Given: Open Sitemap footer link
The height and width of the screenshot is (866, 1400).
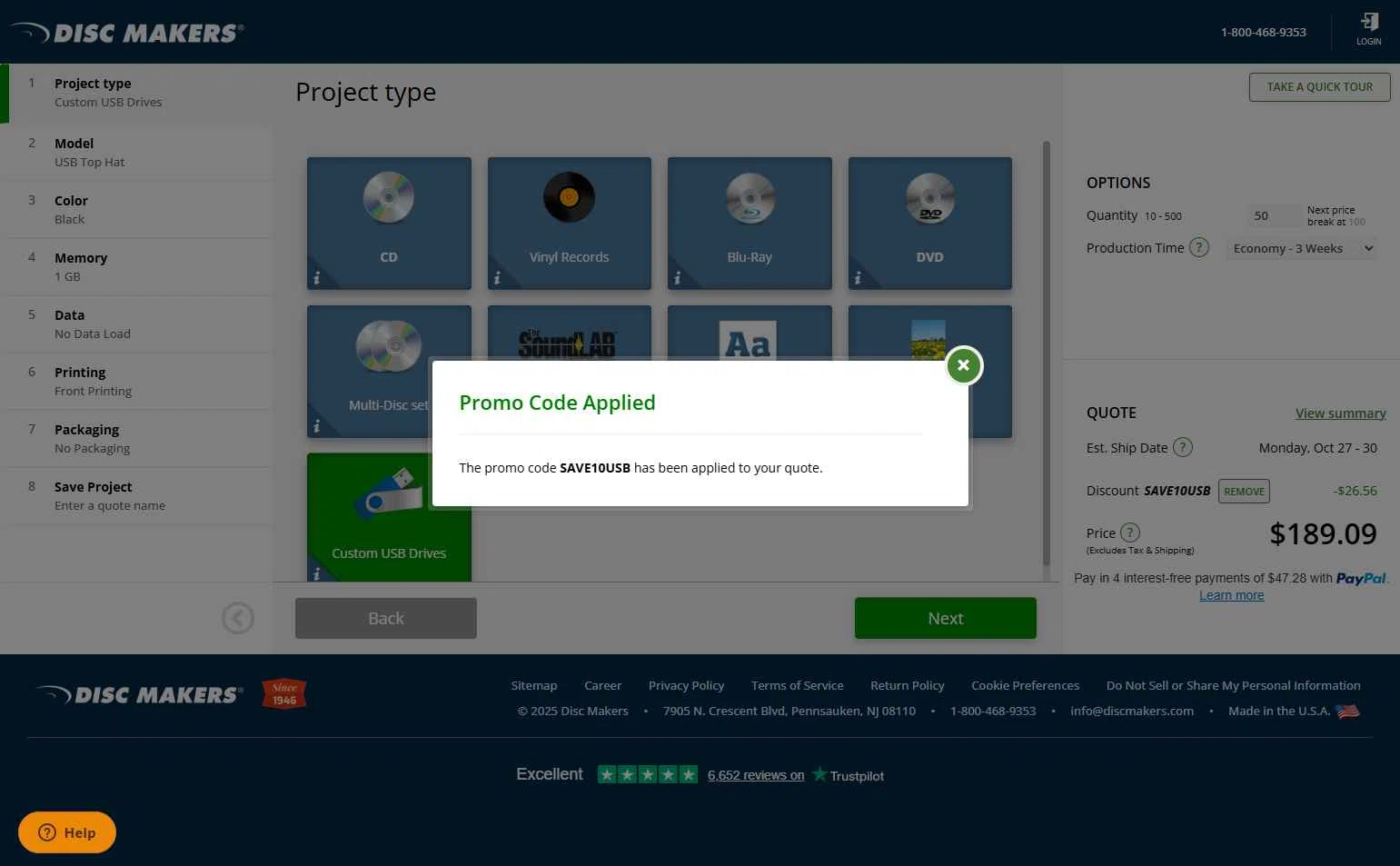Looking at the screenshot, I should (x=534, y=685).
